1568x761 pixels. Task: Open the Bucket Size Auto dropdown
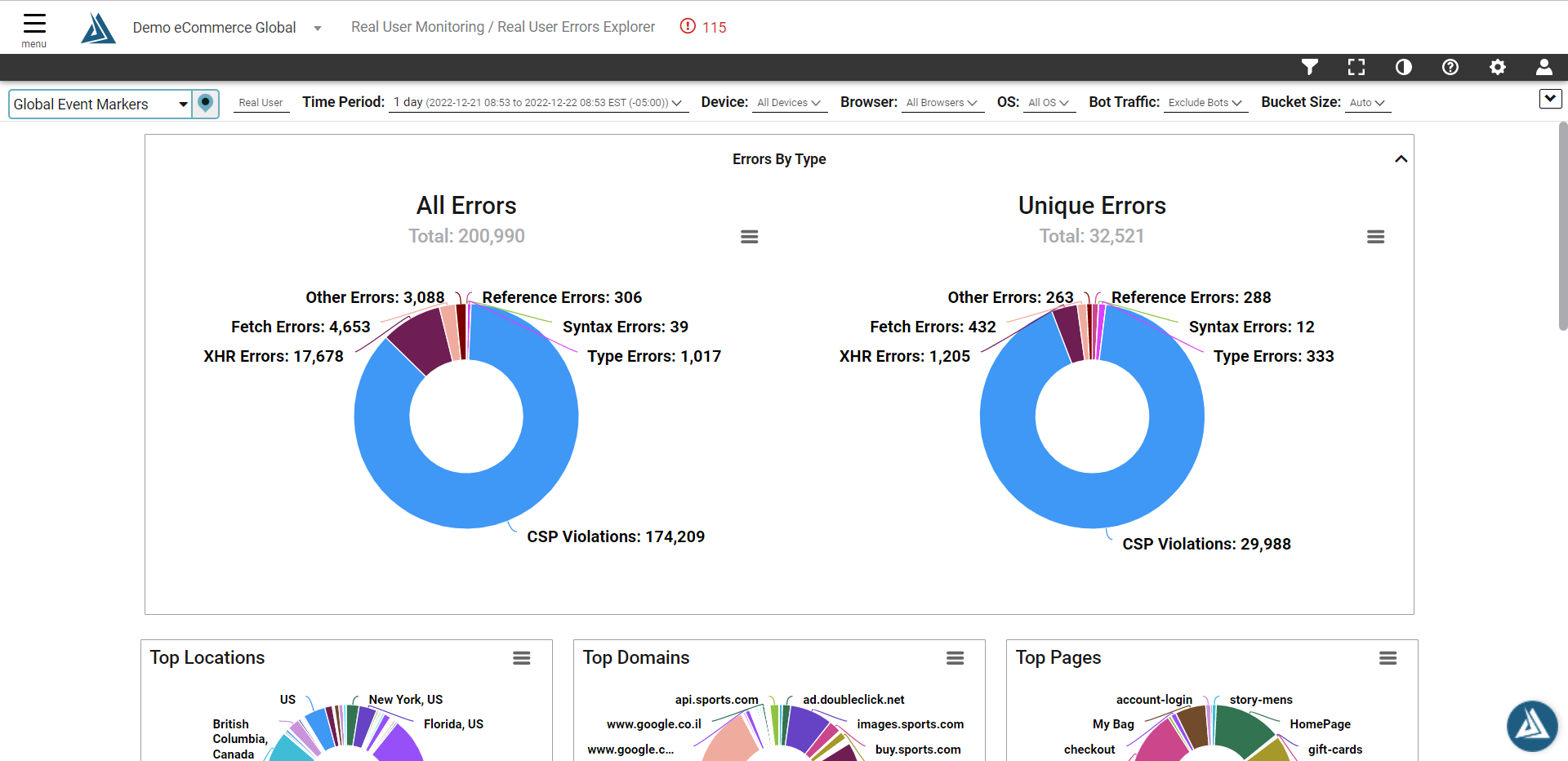1367,103
